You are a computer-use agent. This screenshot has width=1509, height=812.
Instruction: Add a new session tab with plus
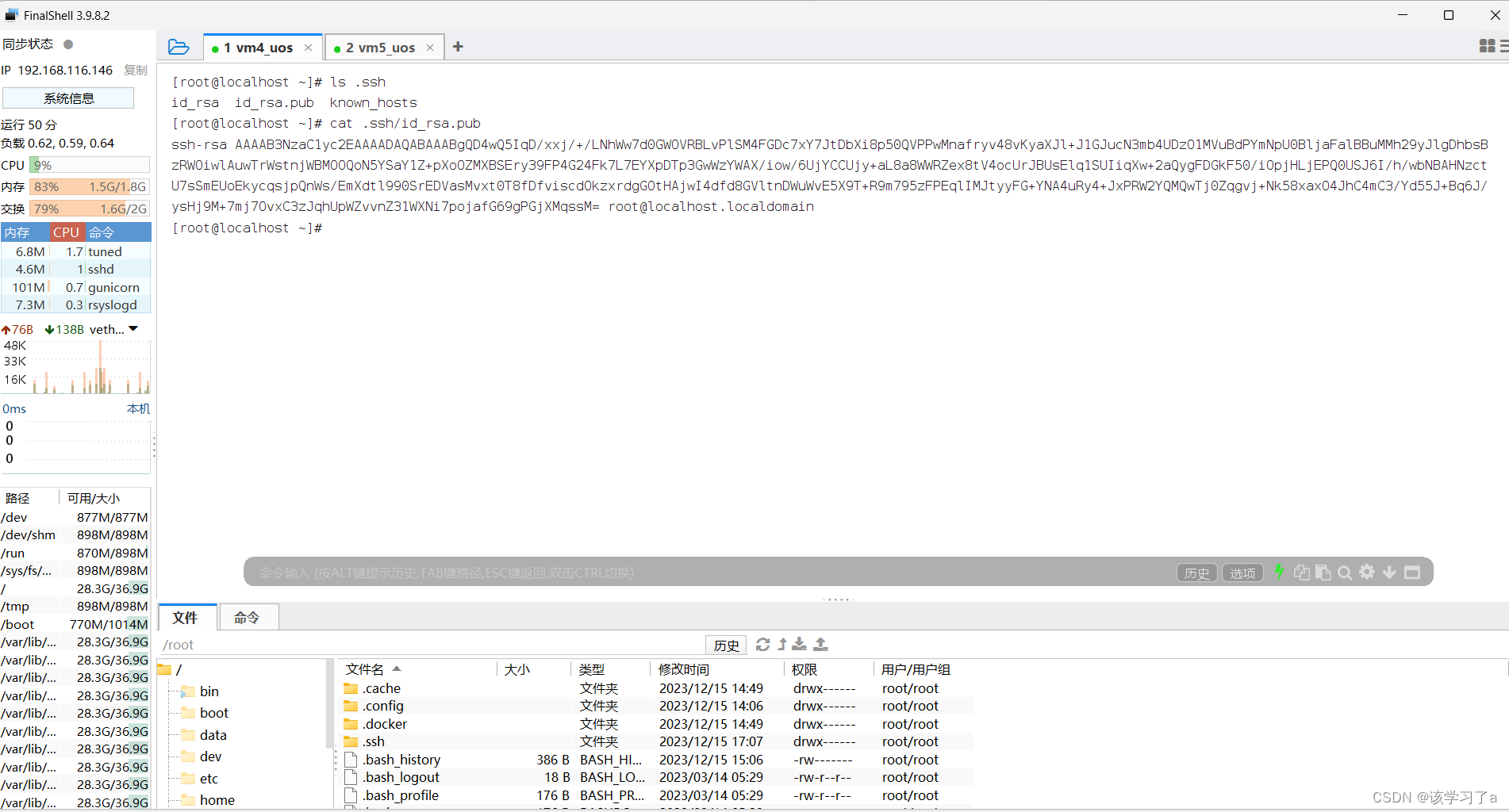pos(458,47)
